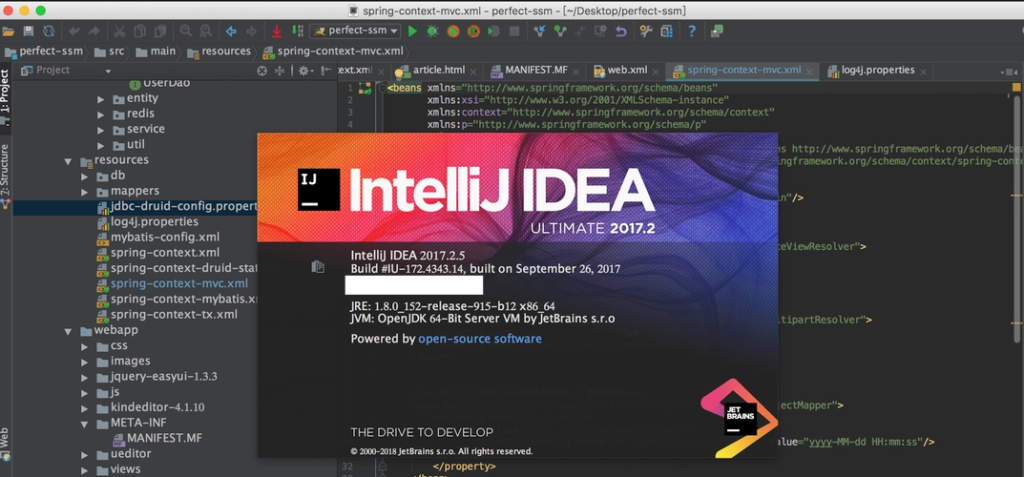Image resolution: width=1024 pixels, height=477 pixels.
Task: Click the fold toggle beside the beans tag
Action: pos(382,88)
